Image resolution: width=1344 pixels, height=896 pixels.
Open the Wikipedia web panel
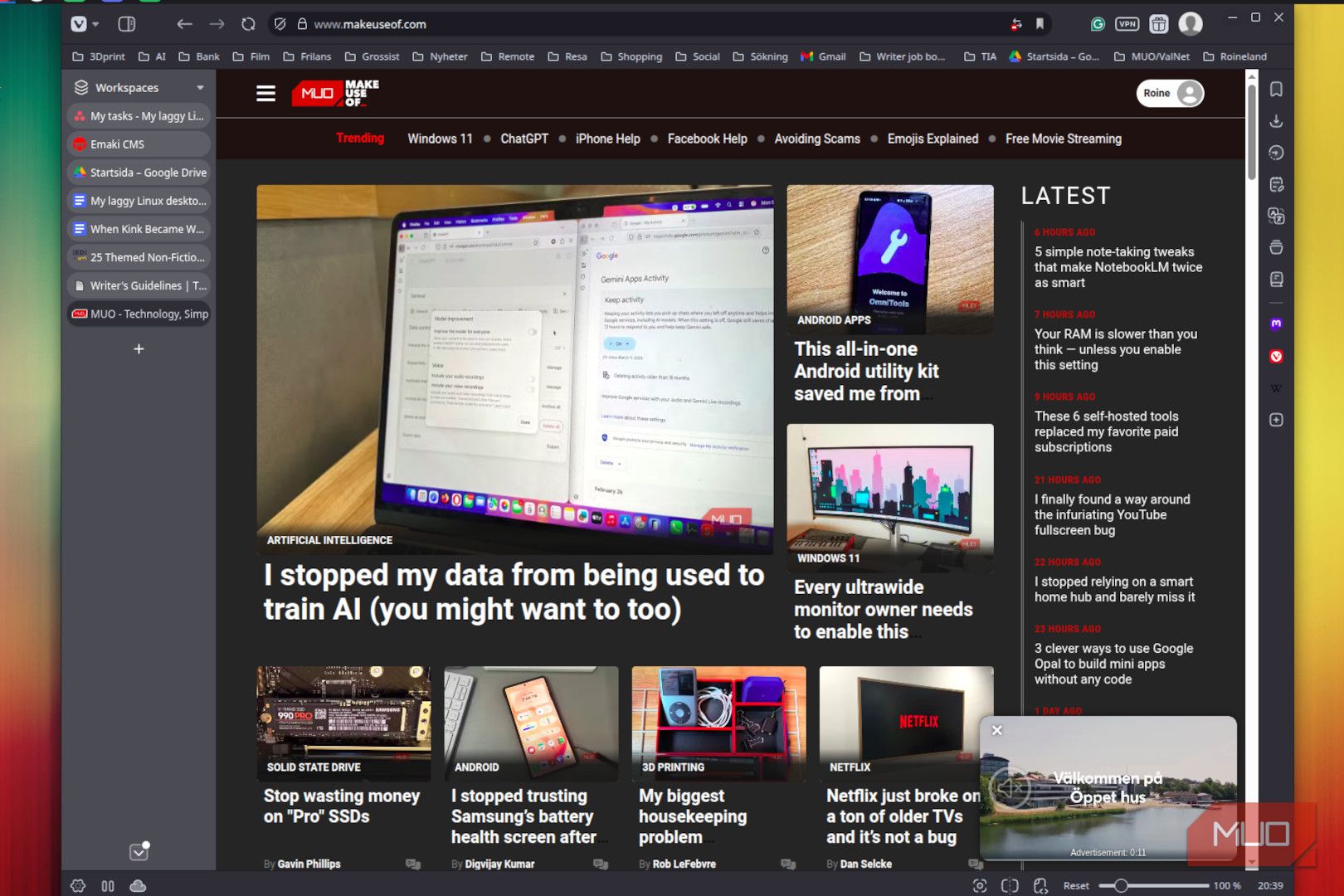click(1277, 388)
